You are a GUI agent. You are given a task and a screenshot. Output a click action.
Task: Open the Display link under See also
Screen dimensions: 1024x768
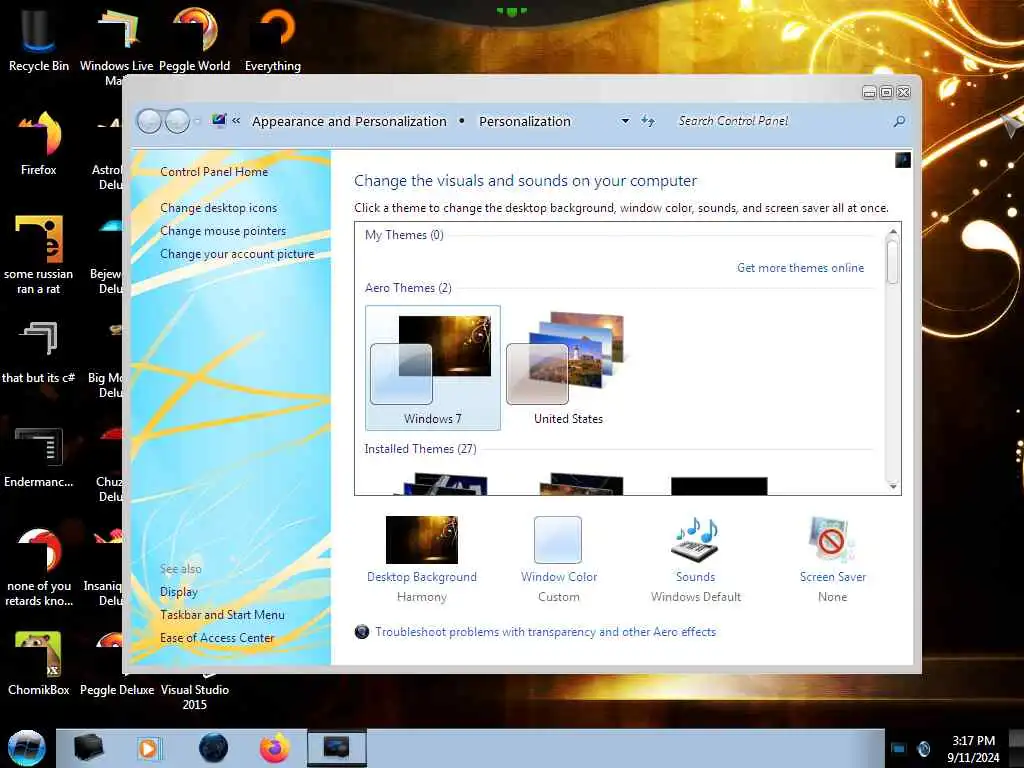click(179, 592)
